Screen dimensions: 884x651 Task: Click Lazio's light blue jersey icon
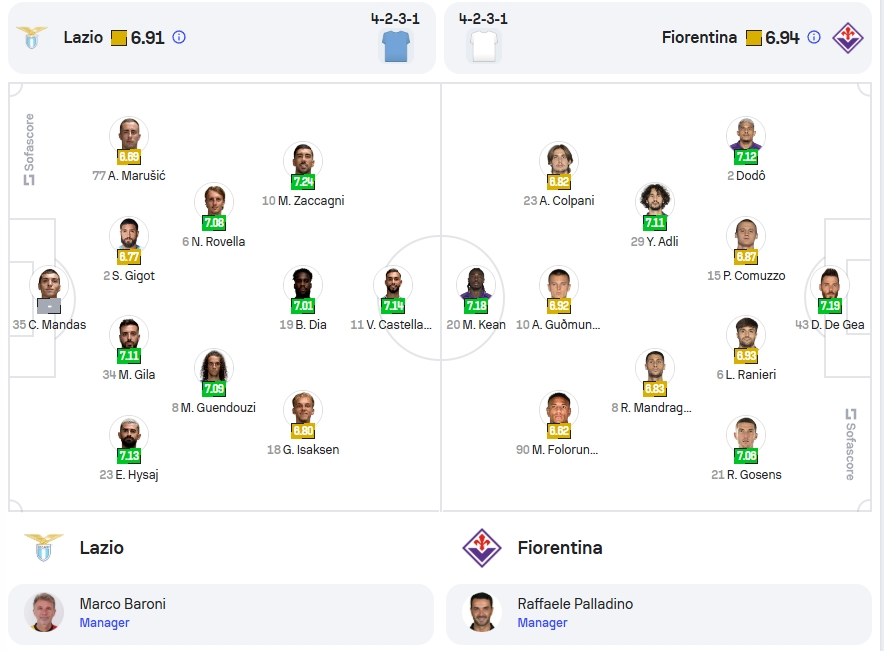(396, 46)
